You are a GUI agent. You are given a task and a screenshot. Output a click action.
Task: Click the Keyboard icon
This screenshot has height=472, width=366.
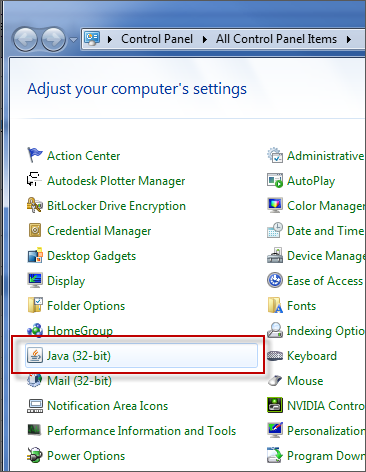[x=275, y=355]
